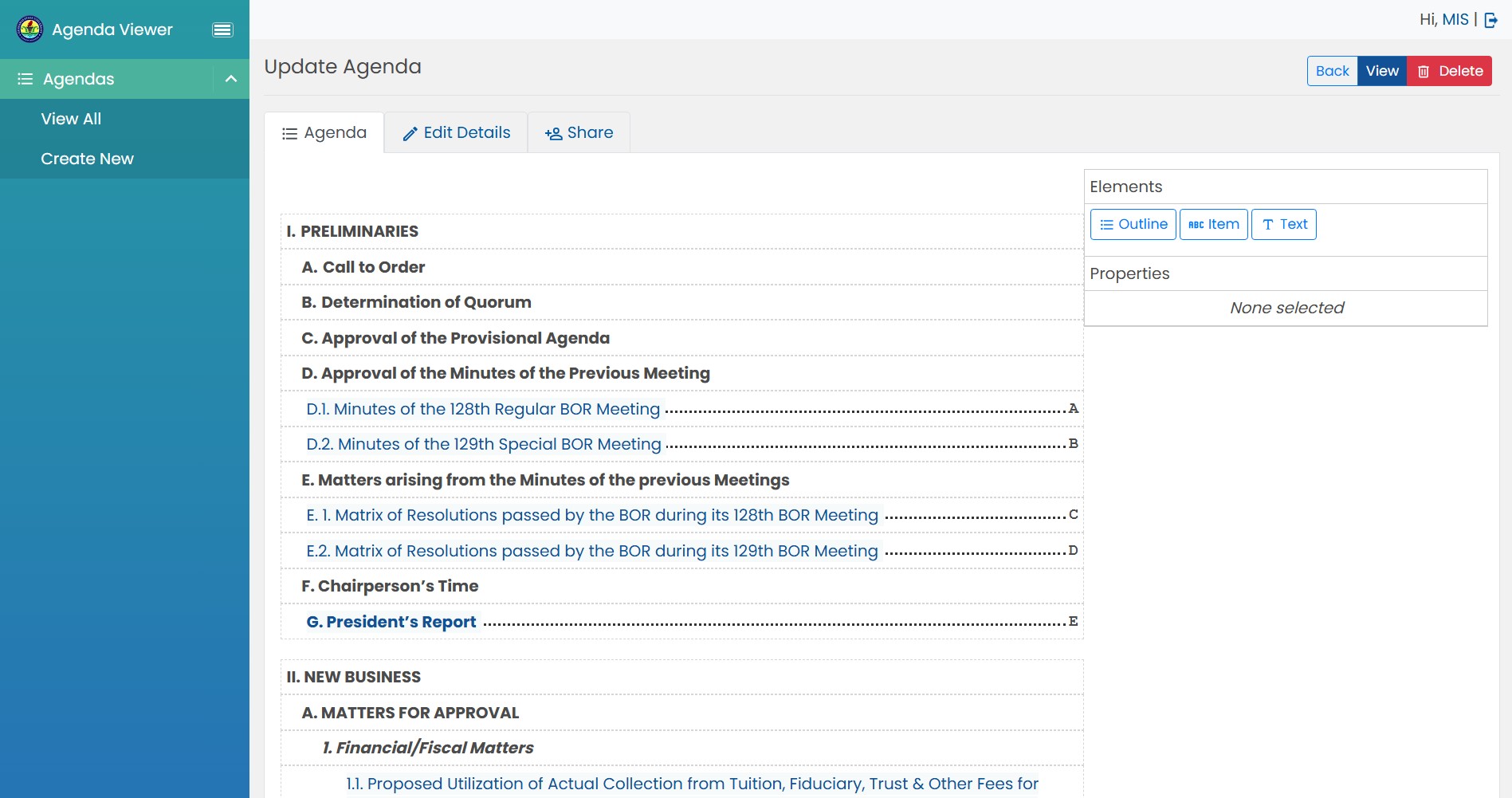The width and height of the screenshot is (1512, 798).
Task: Switch to the Agenda tab
Action: tap(324, 133)
